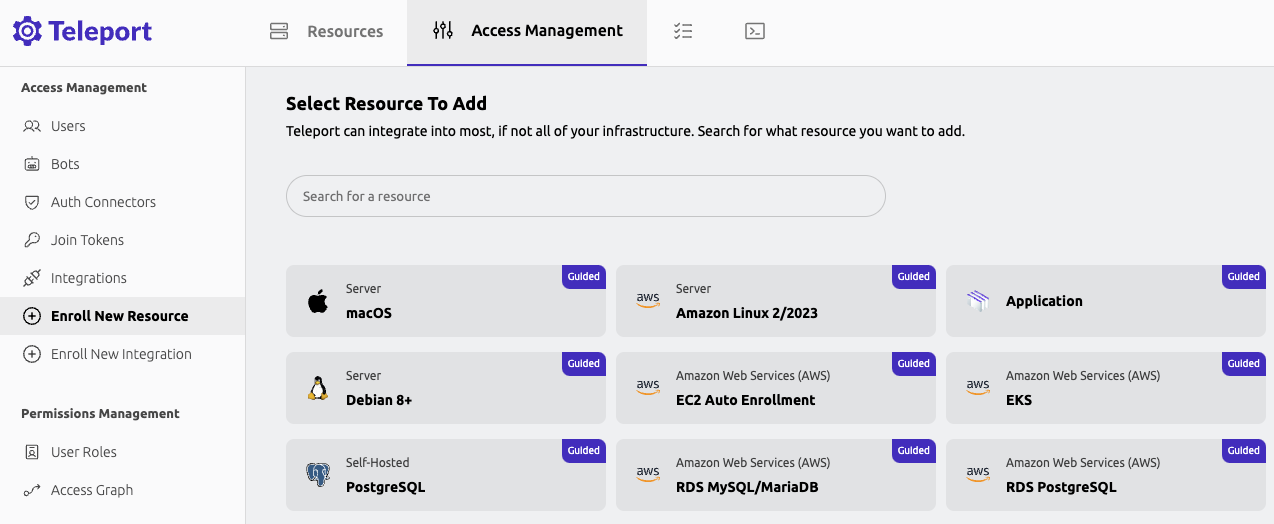Click the Linux penguin icon on Debian card
Image resolution: width=1274 pixels, height=524 pixels.
(318, 388)
